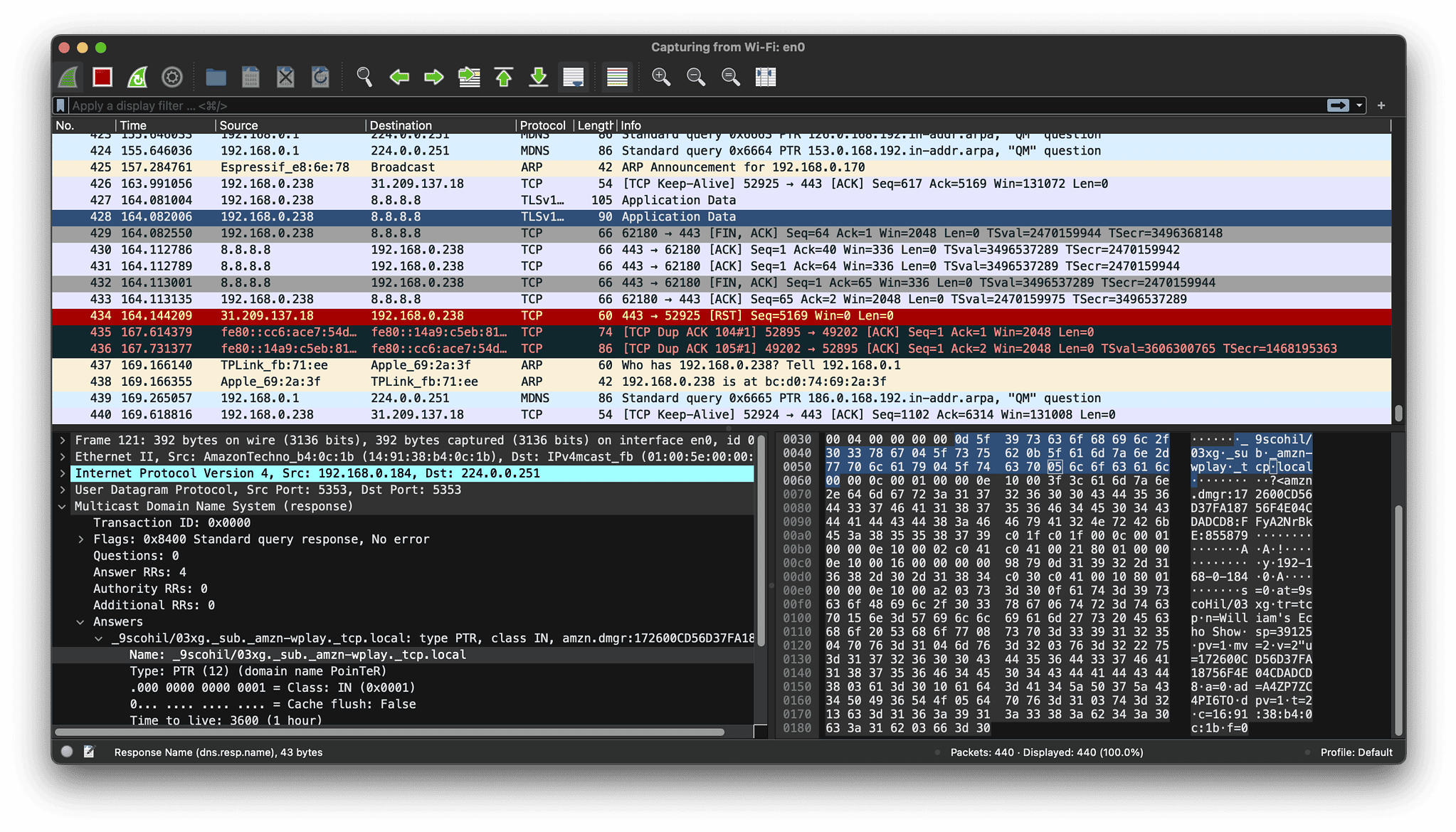Click the add filter button plus sign
The height and width of the screenshot is (832, 1456).
pos(1381,105)
